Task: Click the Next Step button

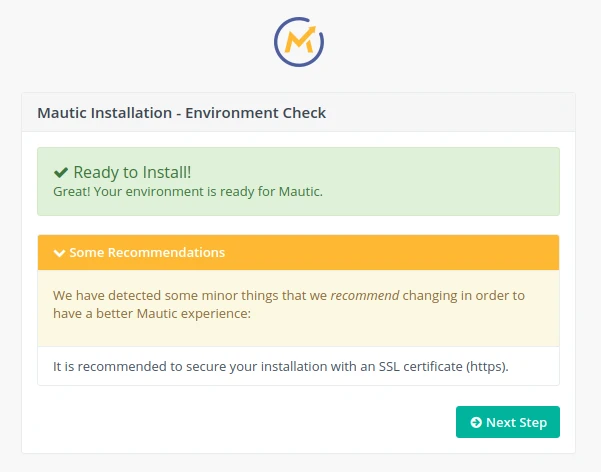Action: [x=507, y=422]
